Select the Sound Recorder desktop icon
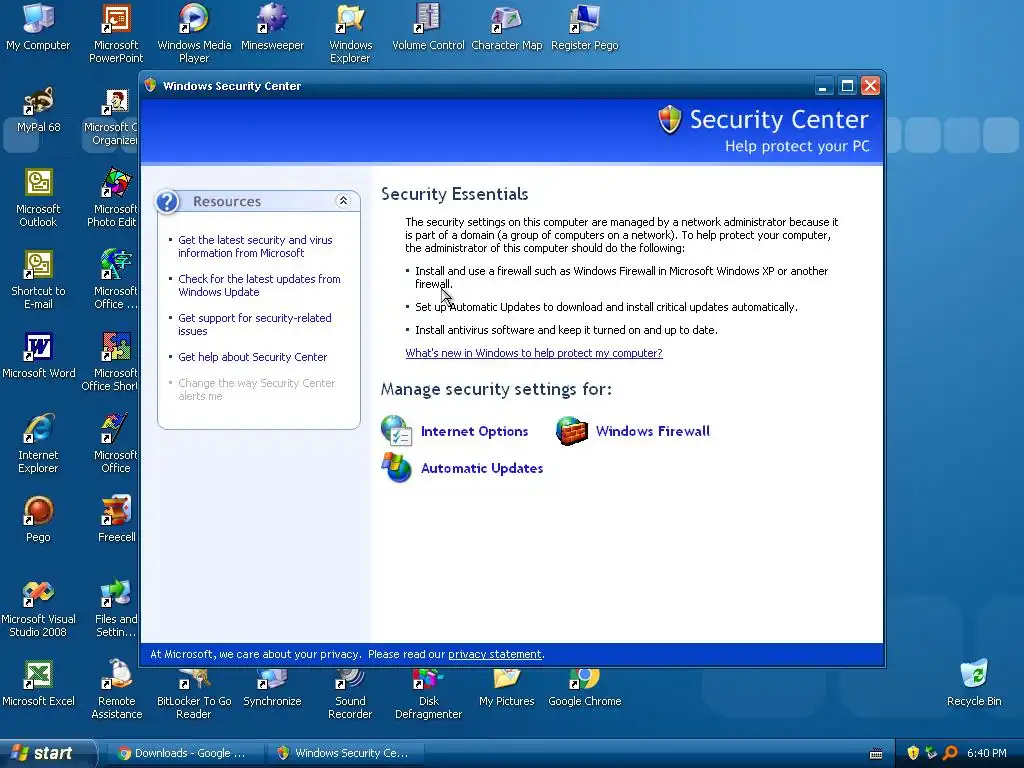 pos(350,694)
